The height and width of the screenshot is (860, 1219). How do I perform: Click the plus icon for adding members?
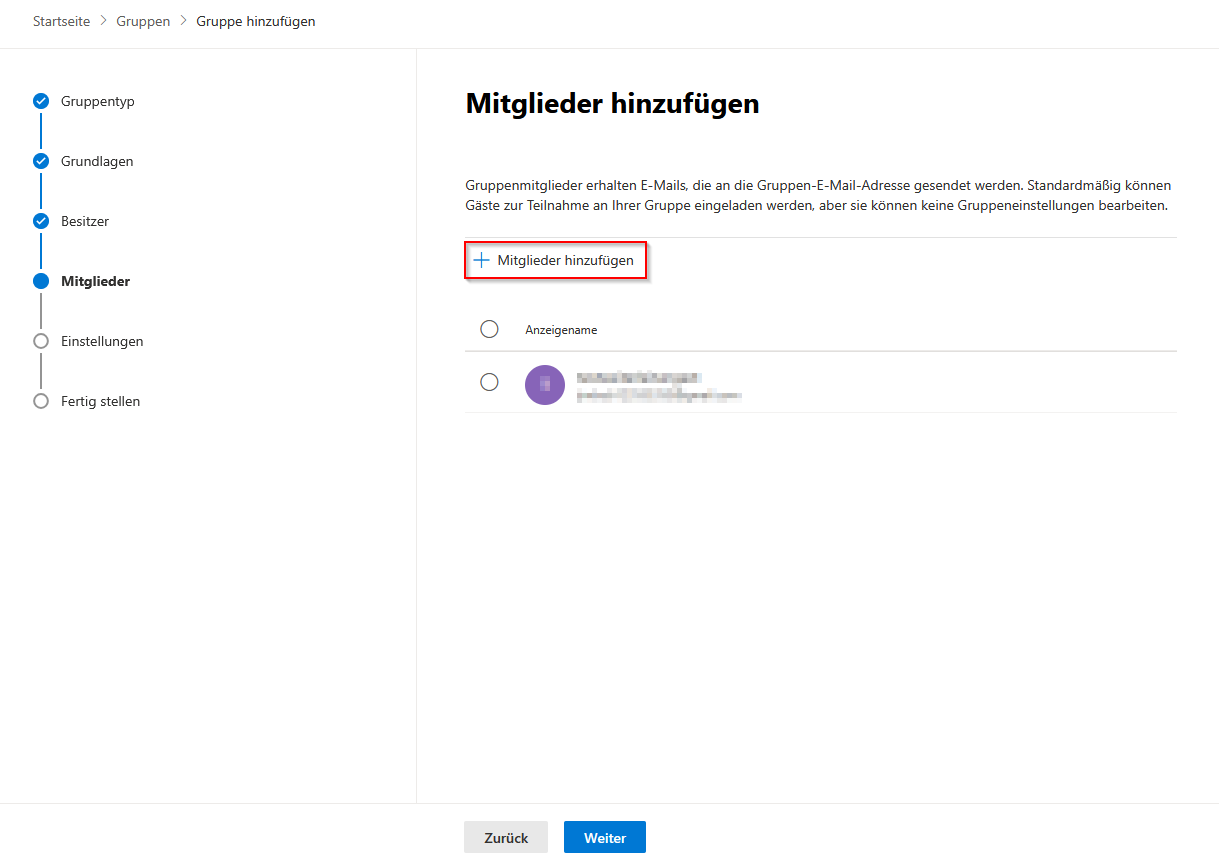pos(481,260)
